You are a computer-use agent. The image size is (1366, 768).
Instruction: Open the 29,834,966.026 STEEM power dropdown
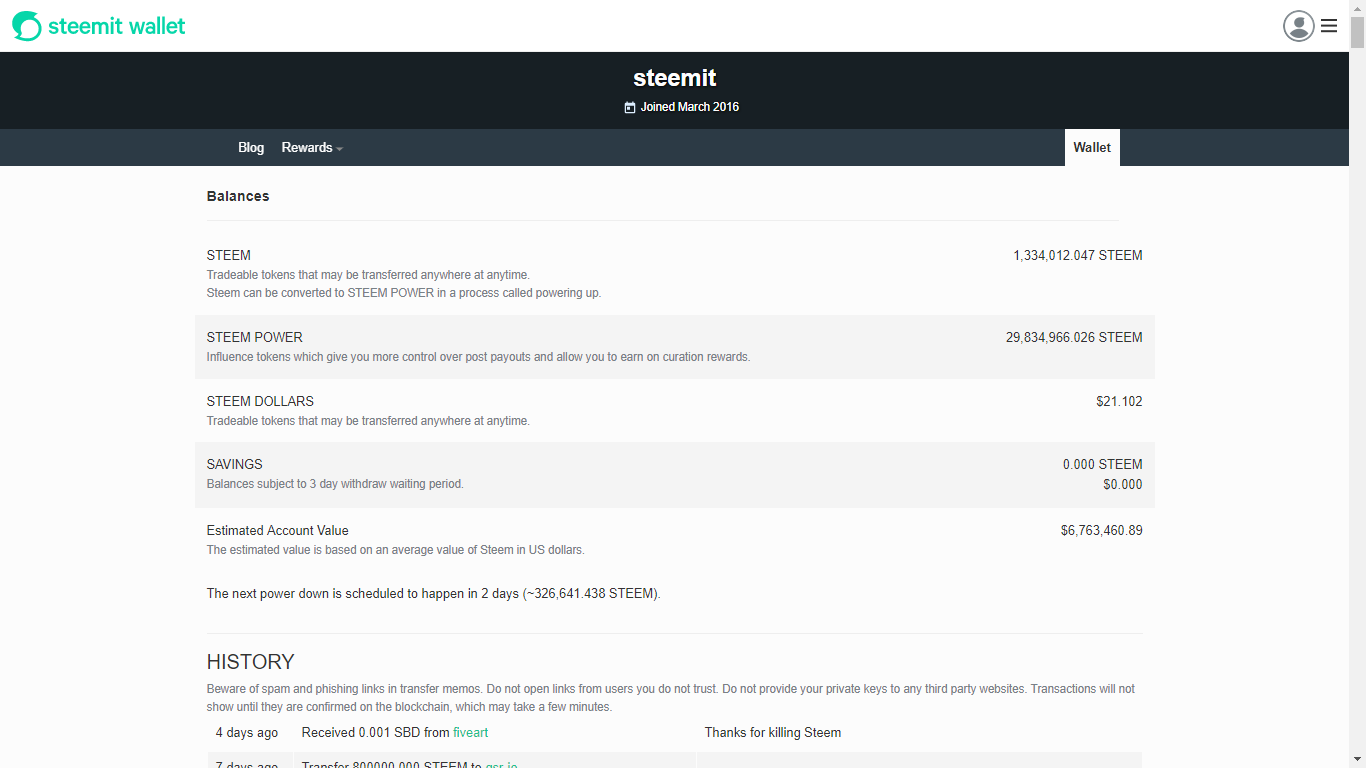(1074, 337)
